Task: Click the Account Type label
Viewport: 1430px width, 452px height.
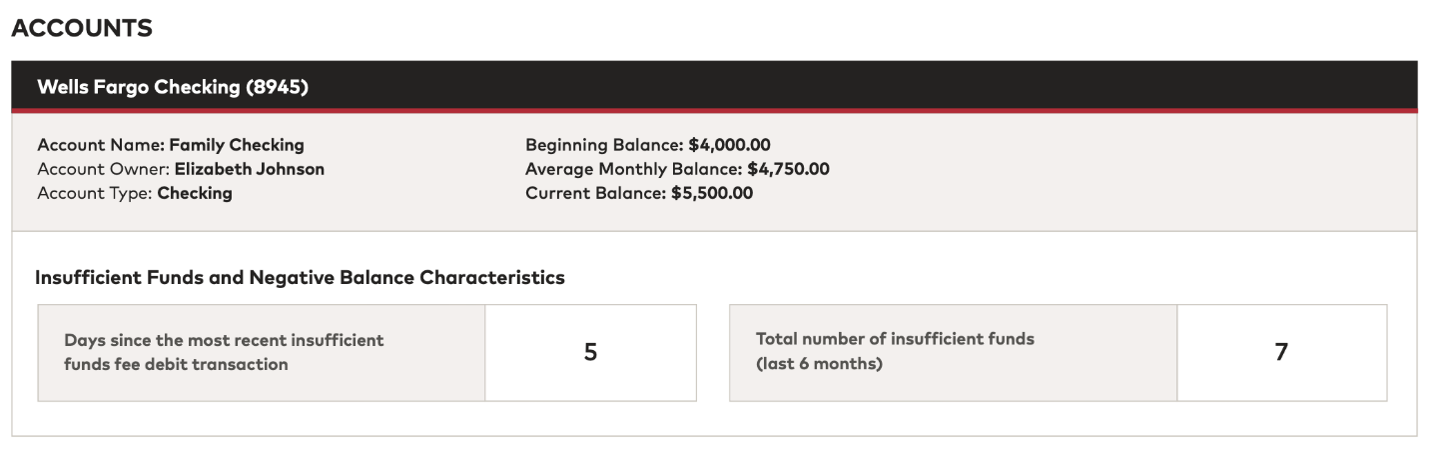Action: click(93, 193)
